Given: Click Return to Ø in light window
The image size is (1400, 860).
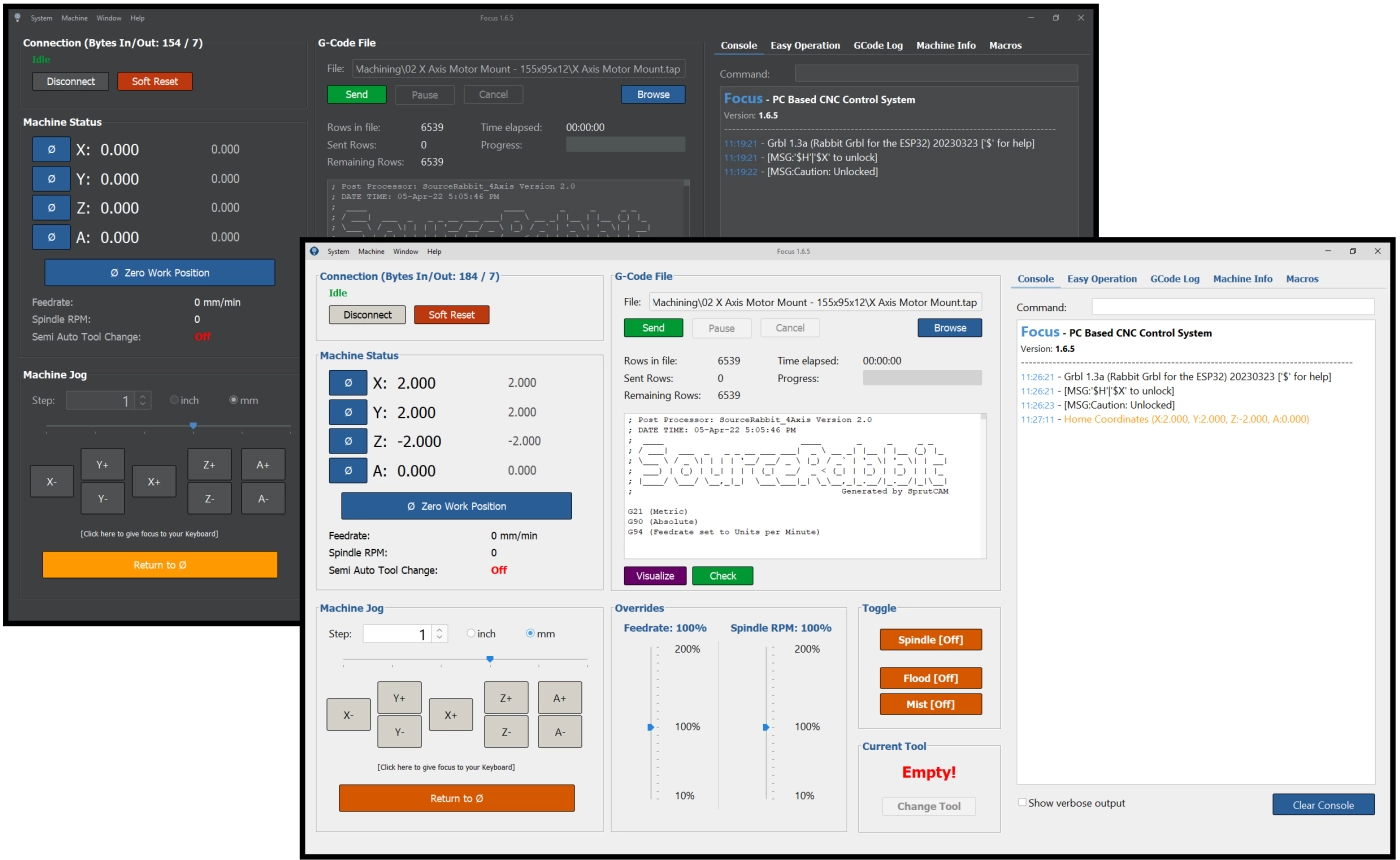Looking at the screenshot, I should point(457,798).
